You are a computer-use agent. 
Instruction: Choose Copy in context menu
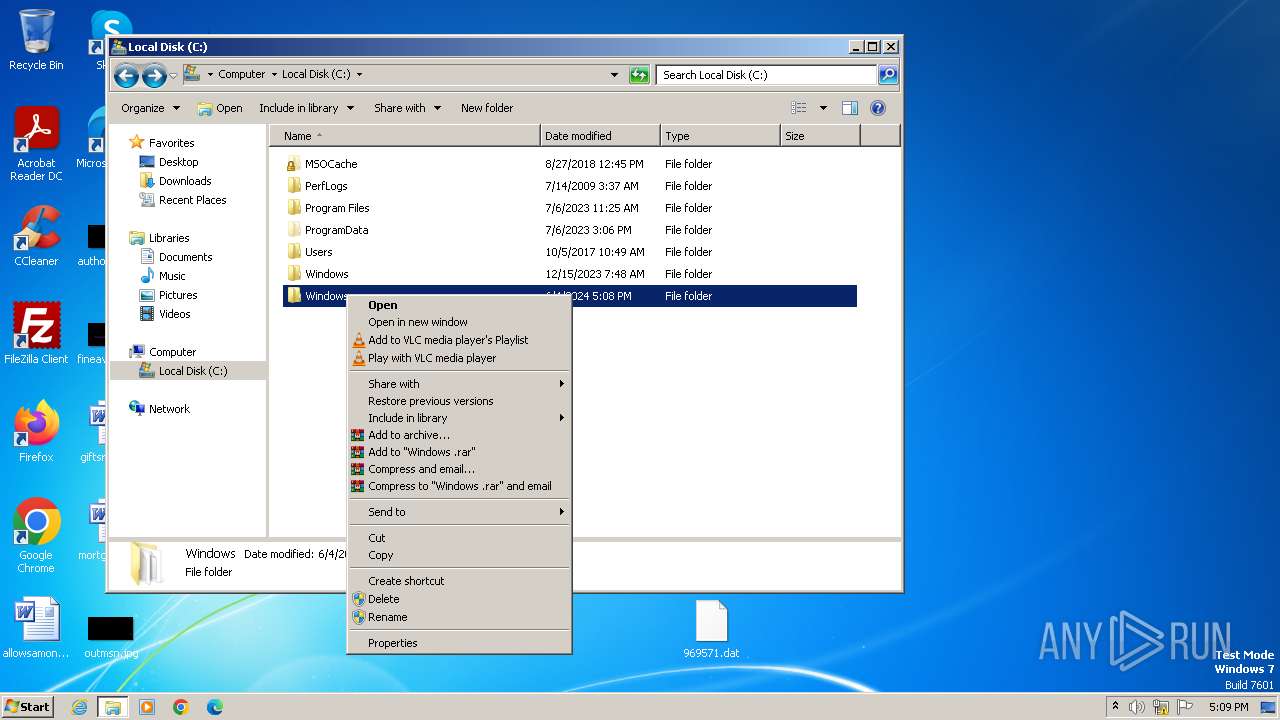[459, 555]
